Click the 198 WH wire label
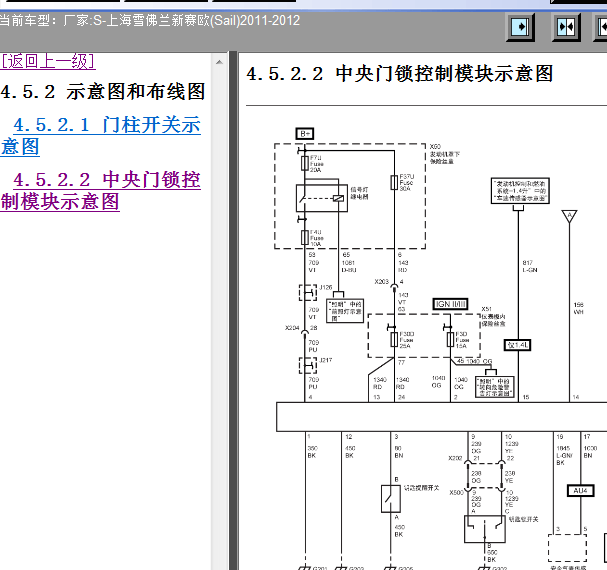Image resolution: width=607 pixels, height=570 pixels. click(579, 308)
